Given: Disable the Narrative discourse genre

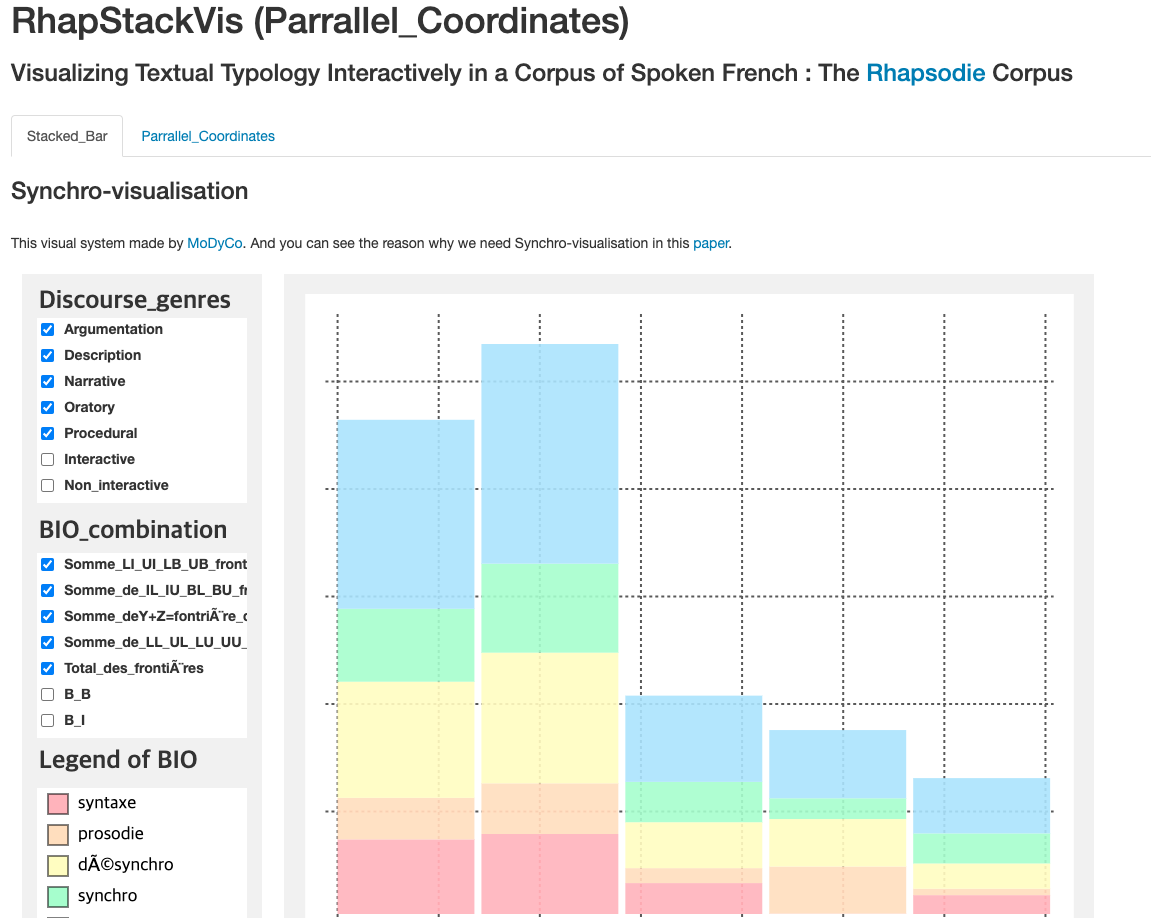Looking at the screenshot, I should 47,381.
